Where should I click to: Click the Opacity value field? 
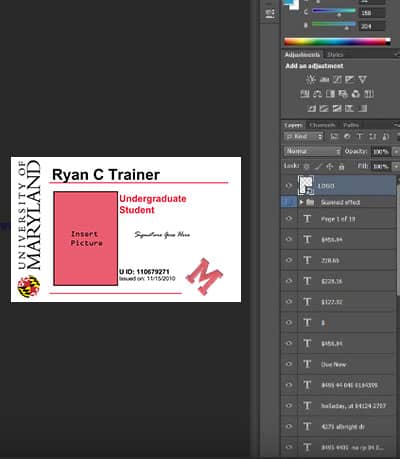380,152
